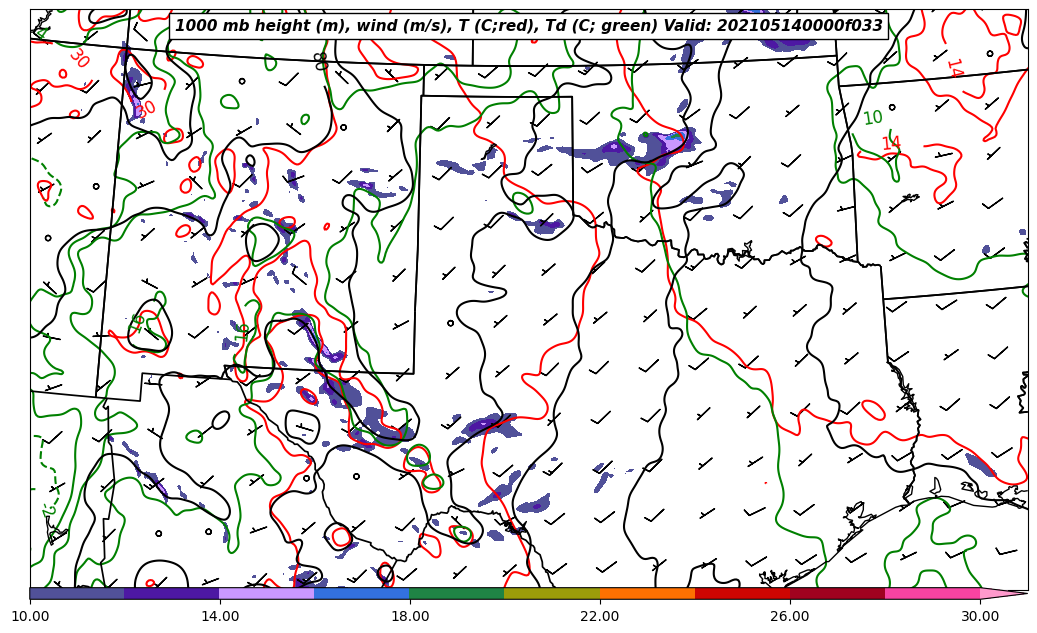Screen dimensions: 1037x633
Task: Click the green colorbar segment
Action: [x=457, y=593]
